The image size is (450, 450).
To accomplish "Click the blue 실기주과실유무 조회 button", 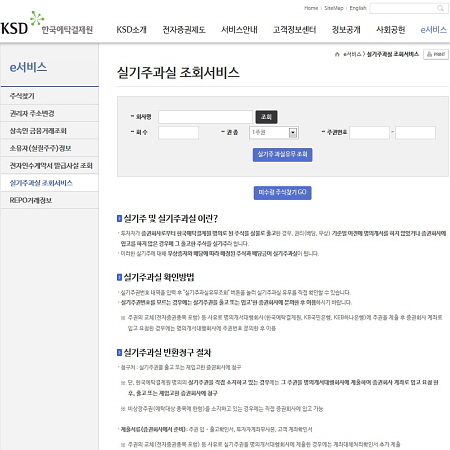I will pos(282,155).
